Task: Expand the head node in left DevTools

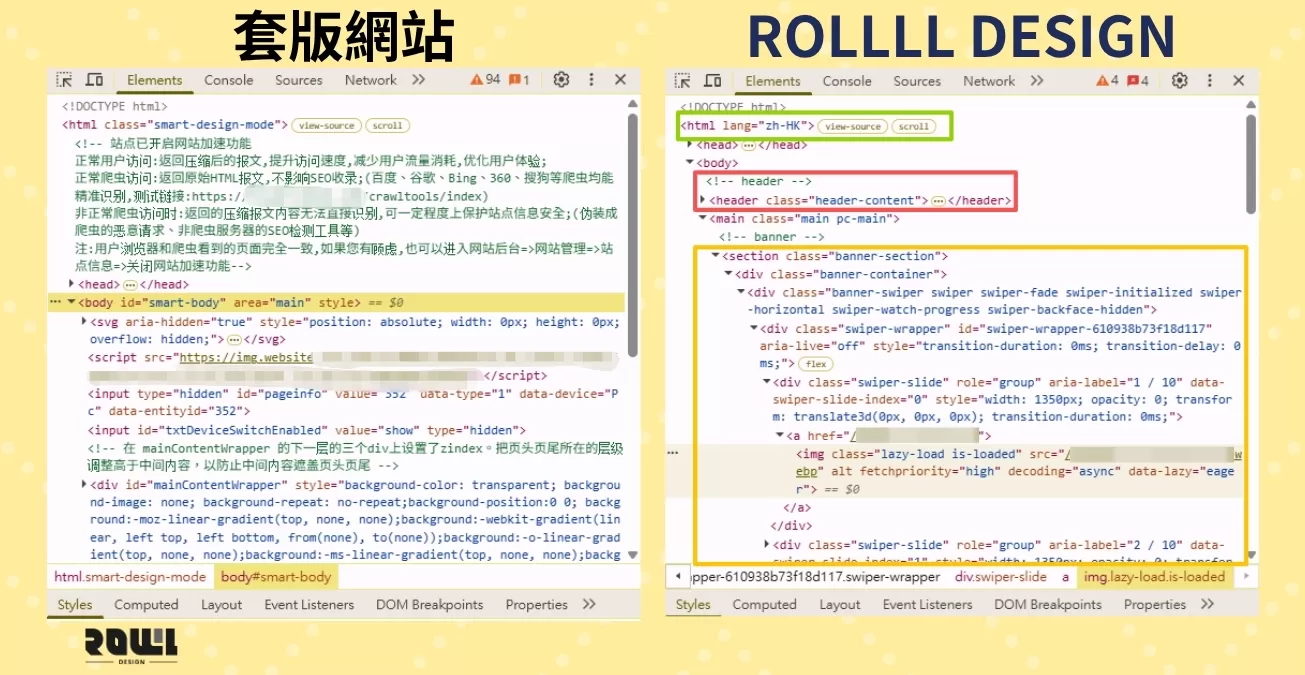Action: point(70,284)
